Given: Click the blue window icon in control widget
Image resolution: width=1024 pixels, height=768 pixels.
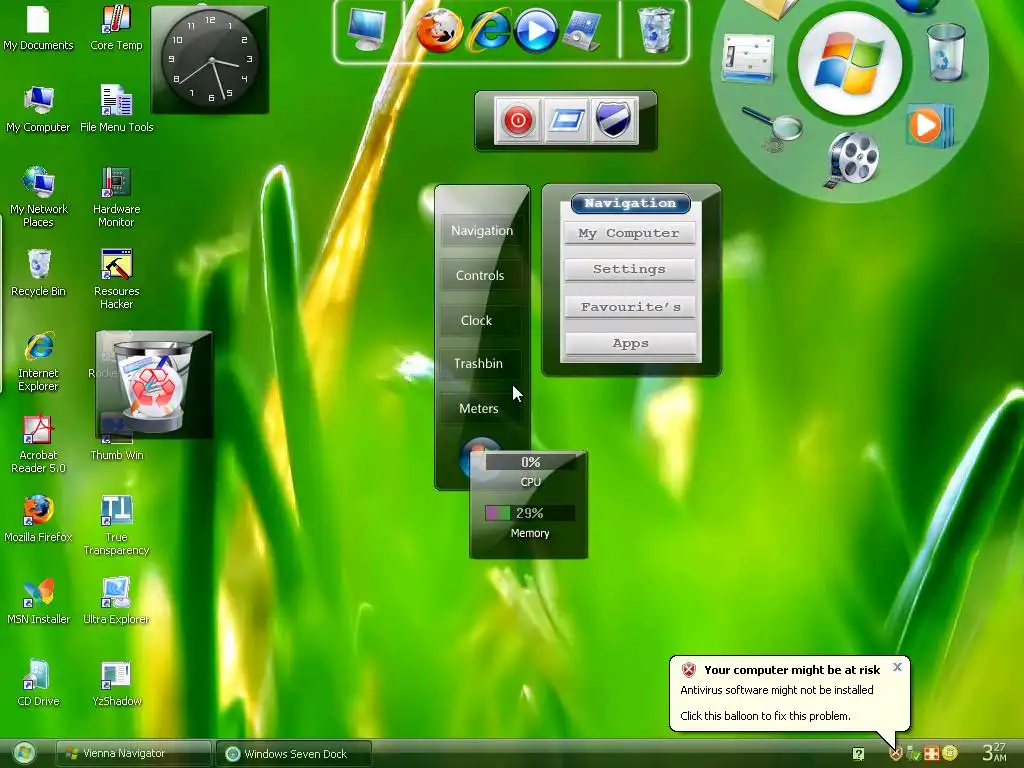Looking at the screenshot, I should point(566,120).
